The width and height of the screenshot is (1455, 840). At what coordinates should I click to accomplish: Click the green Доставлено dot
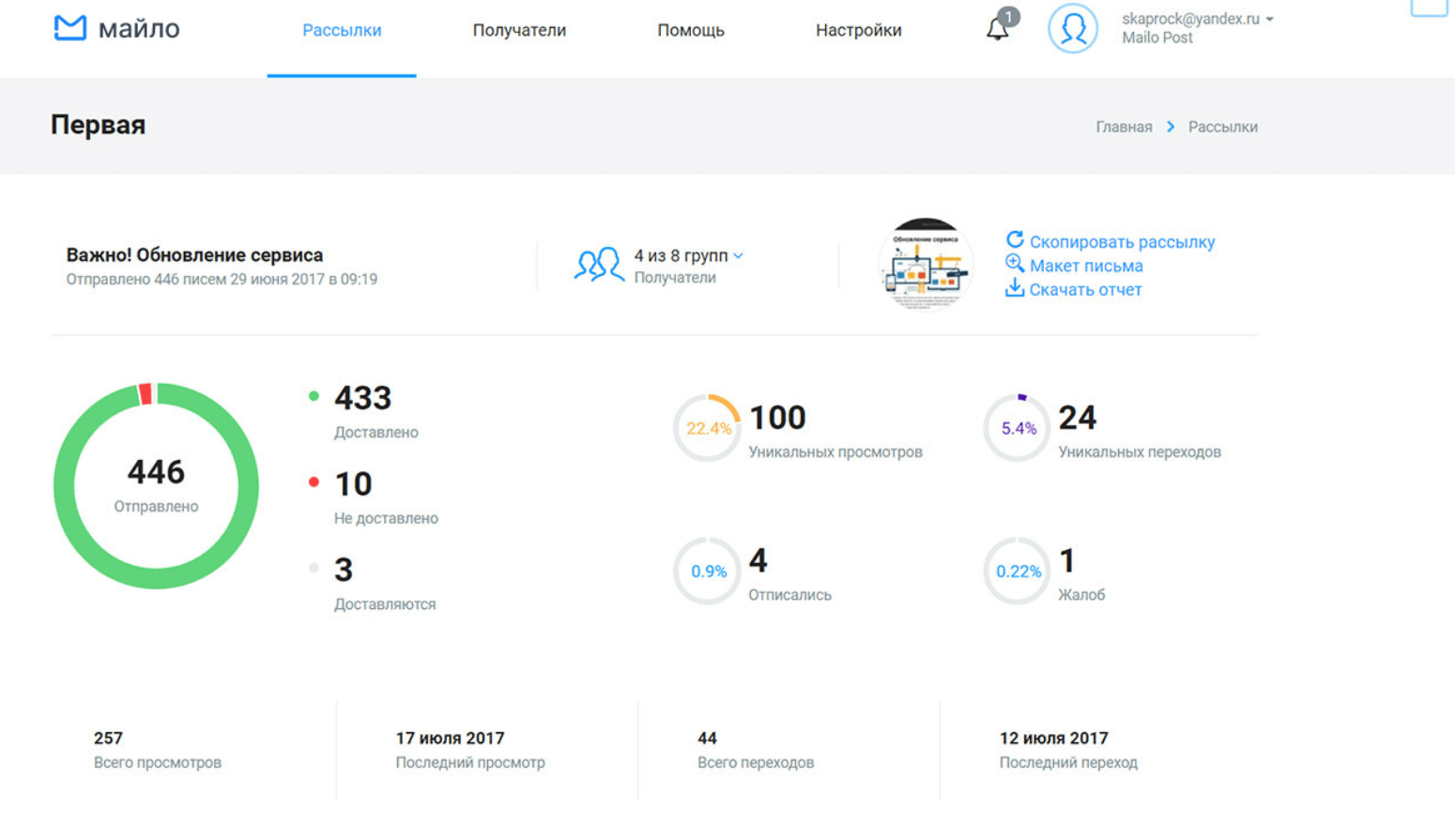coord(314,396)
